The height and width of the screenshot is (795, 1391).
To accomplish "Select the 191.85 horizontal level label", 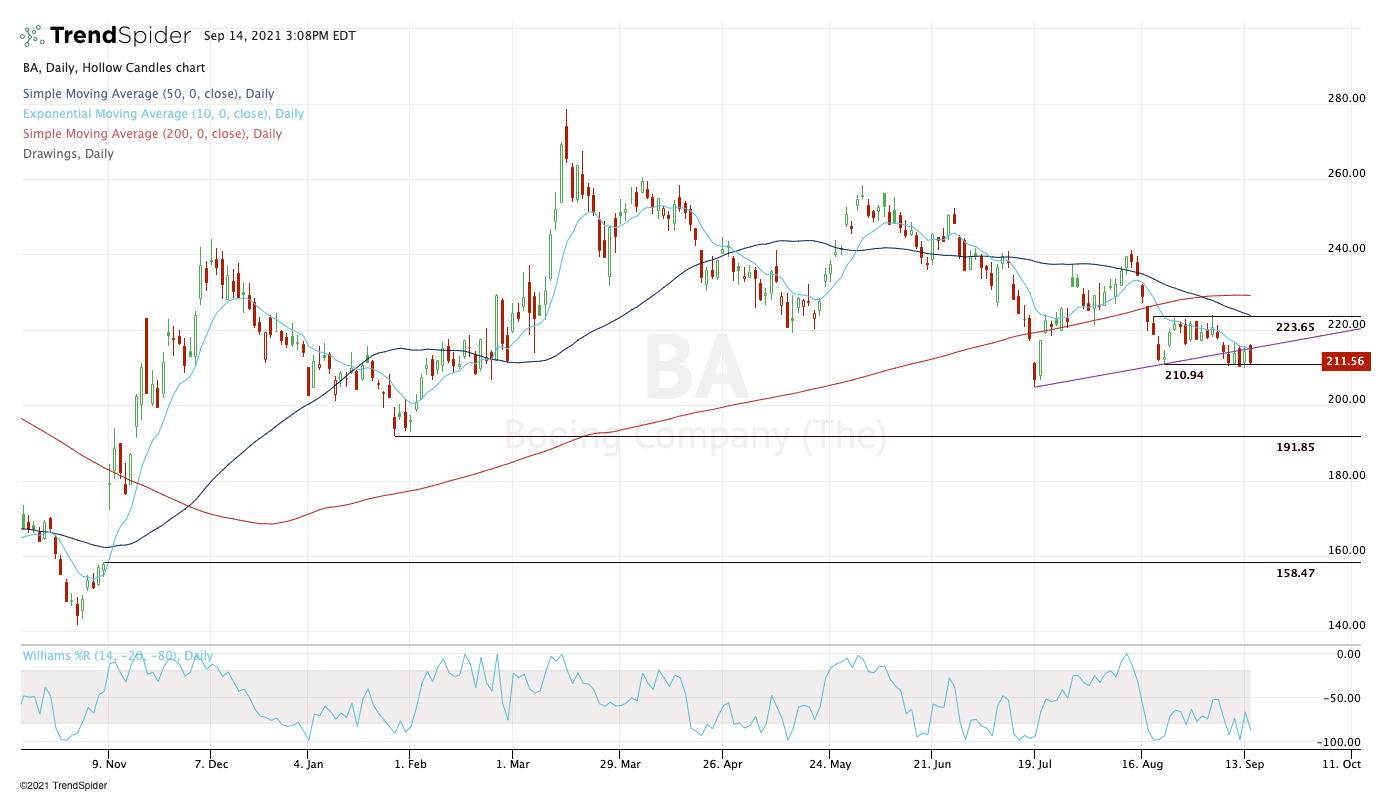I will tap(1295, 447).
